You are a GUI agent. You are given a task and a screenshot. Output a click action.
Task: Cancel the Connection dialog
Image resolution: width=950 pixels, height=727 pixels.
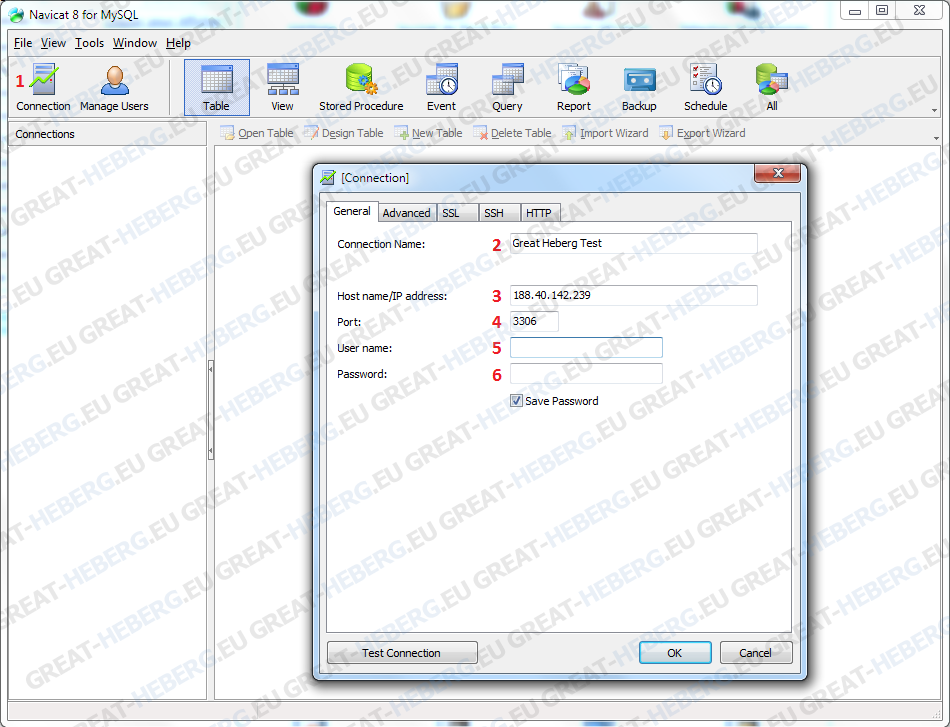coord(756,653)
